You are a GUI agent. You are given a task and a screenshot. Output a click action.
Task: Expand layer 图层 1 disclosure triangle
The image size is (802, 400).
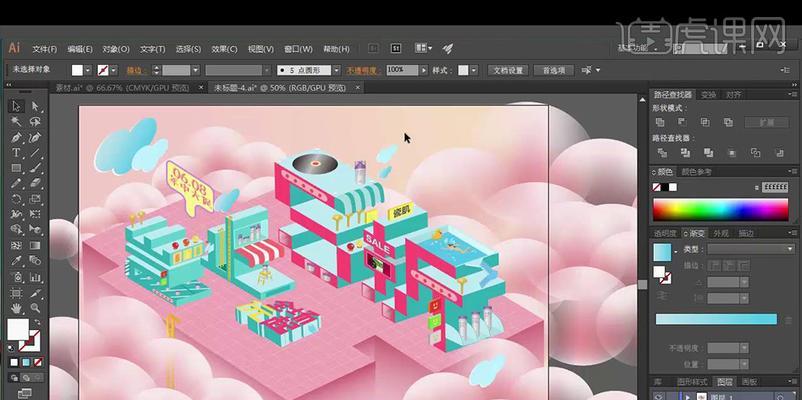688,396
